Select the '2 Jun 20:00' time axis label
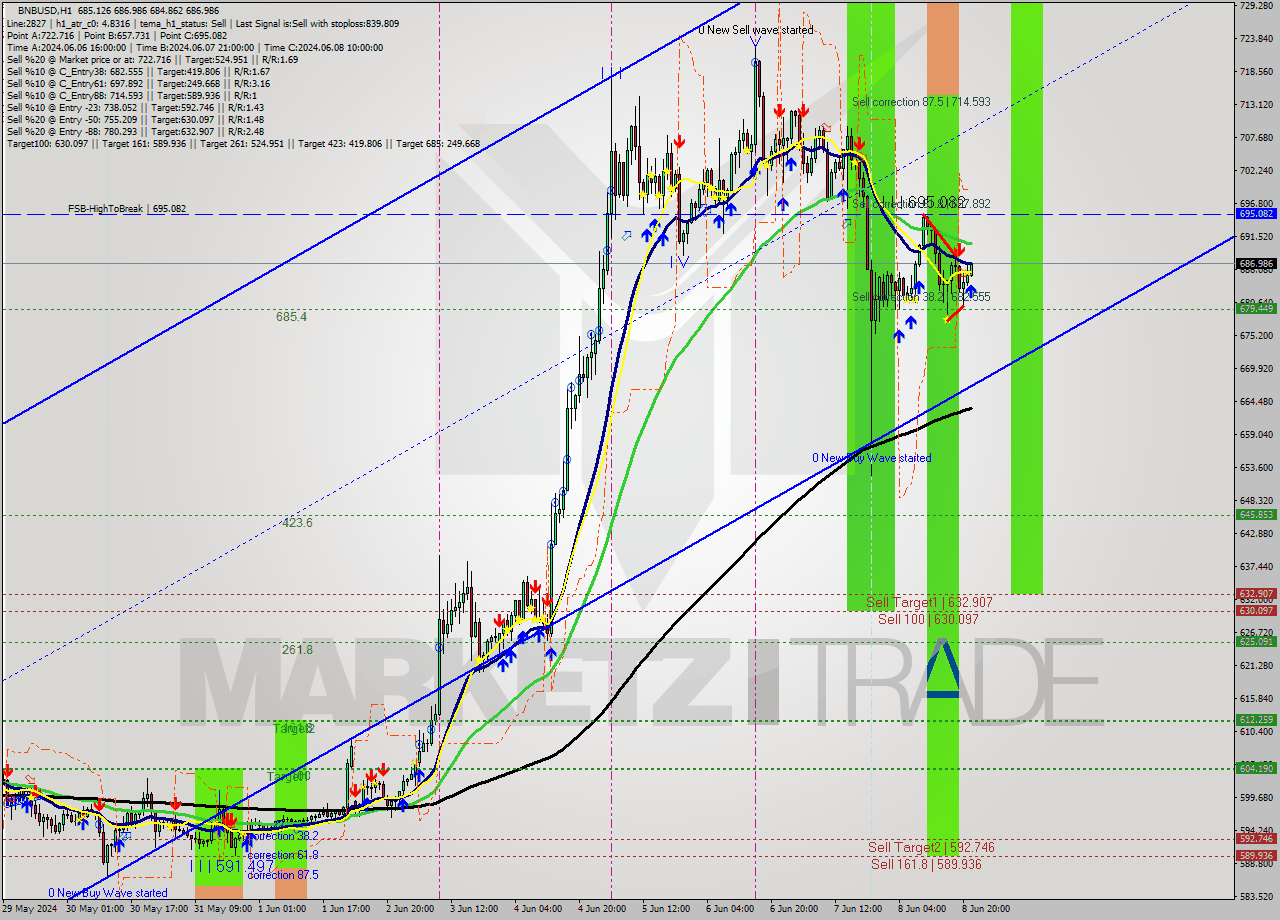 click(x=410, y=909)
